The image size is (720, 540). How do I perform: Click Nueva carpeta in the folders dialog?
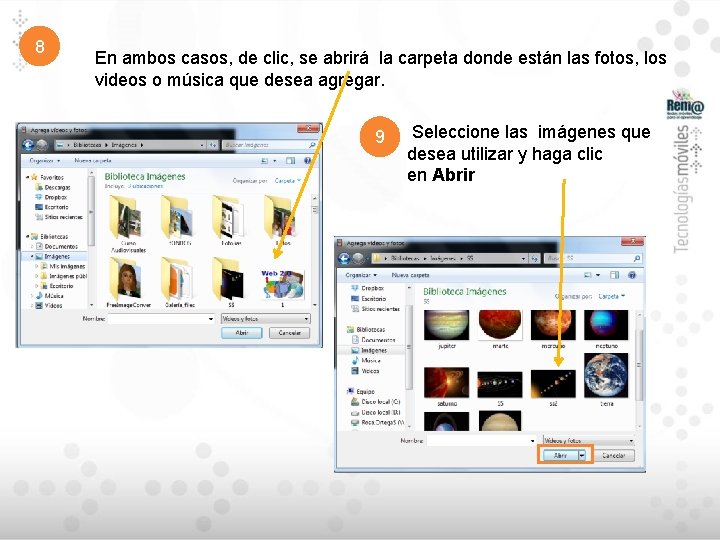click(x=93, y=161)
